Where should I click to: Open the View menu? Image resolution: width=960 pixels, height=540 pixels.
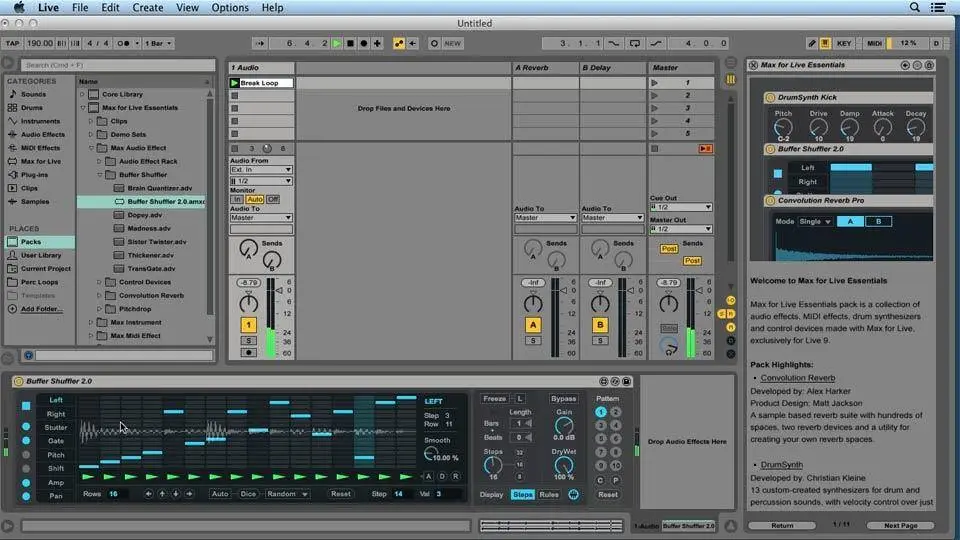187,8
